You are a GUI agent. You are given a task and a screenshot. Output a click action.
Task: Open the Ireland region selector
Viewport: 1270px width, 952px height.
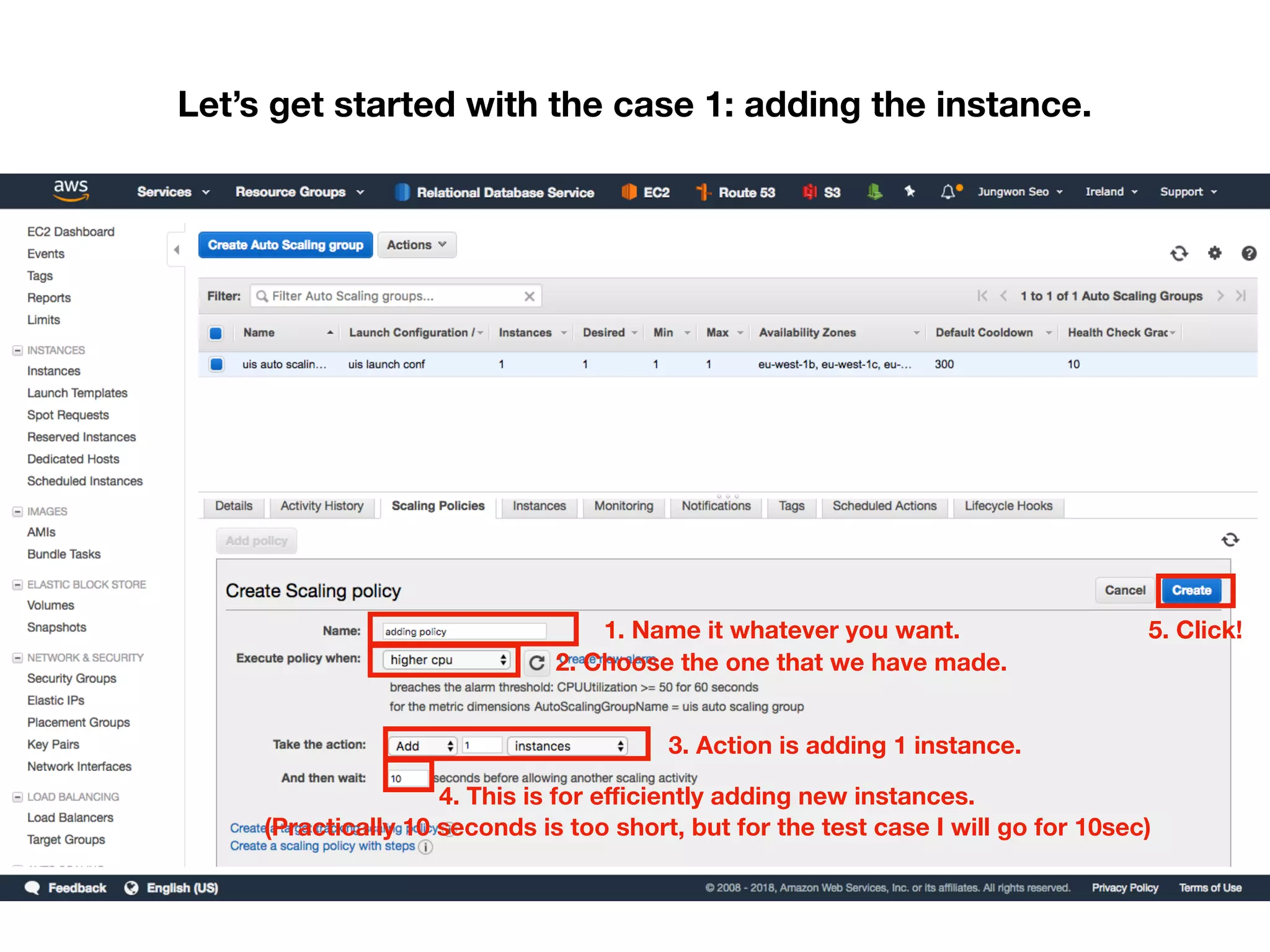1111,192
